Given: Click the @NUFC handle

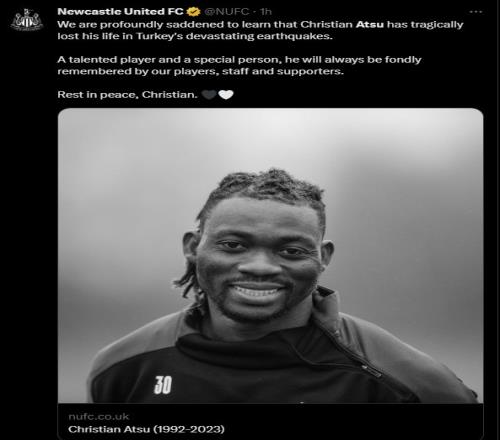Looking at the screenshot, I should (227, 12).
